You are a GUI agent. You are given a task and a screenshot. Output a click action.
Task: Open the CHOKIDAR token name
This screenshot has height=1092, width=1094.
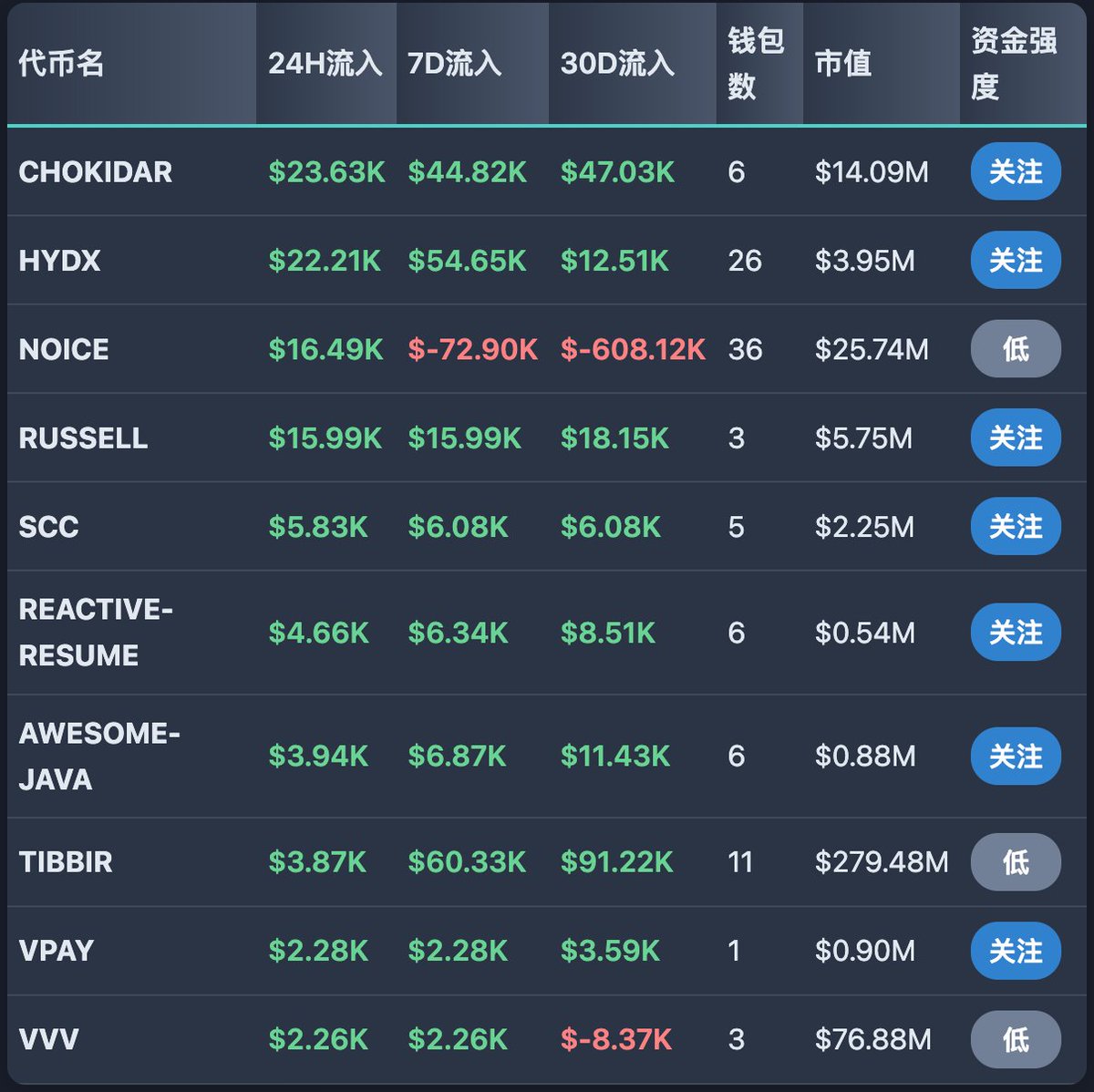point(96,172)
